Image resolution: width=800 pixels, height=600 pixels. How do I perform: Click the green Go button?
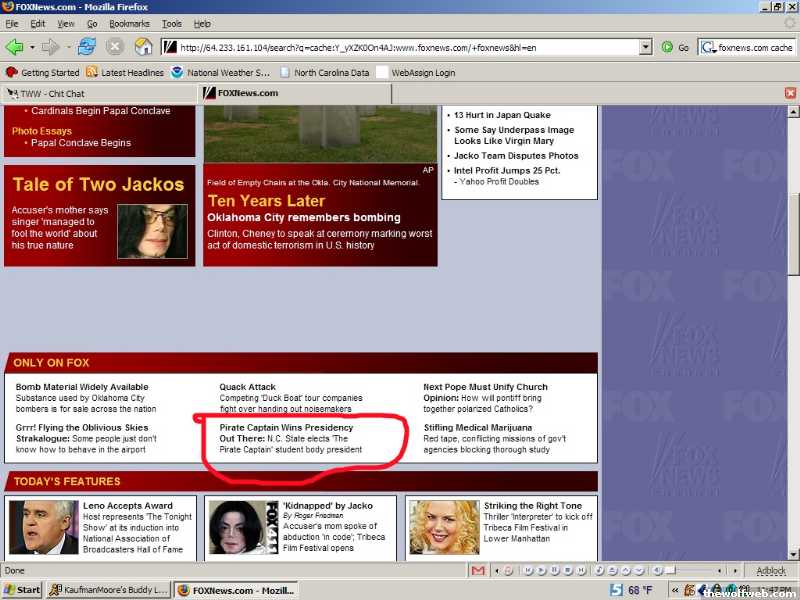coord(675,47)
